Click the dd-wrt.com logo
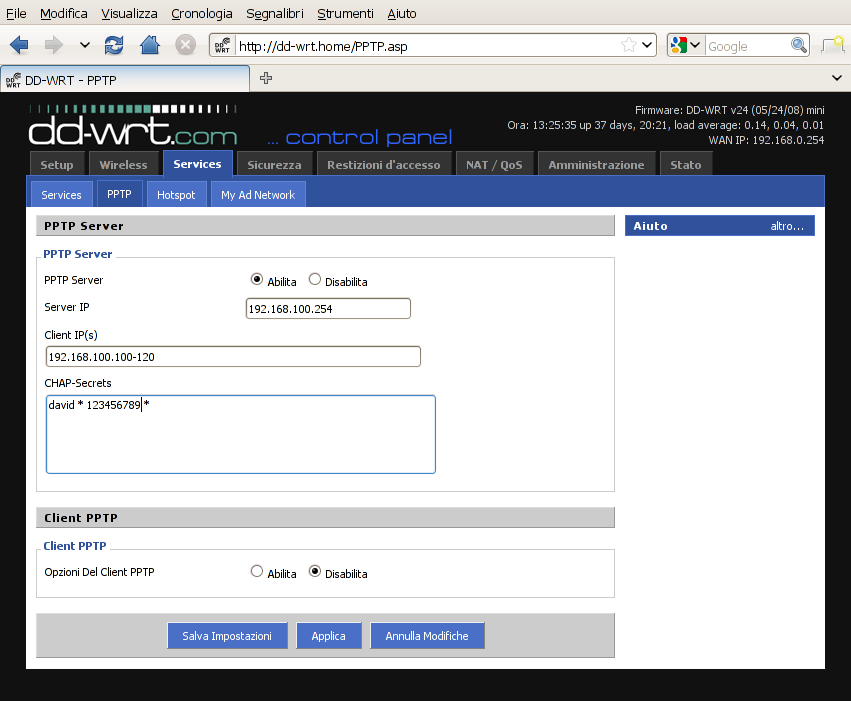The width and height of the screenshot is (851, 701). tap(133, 126)
